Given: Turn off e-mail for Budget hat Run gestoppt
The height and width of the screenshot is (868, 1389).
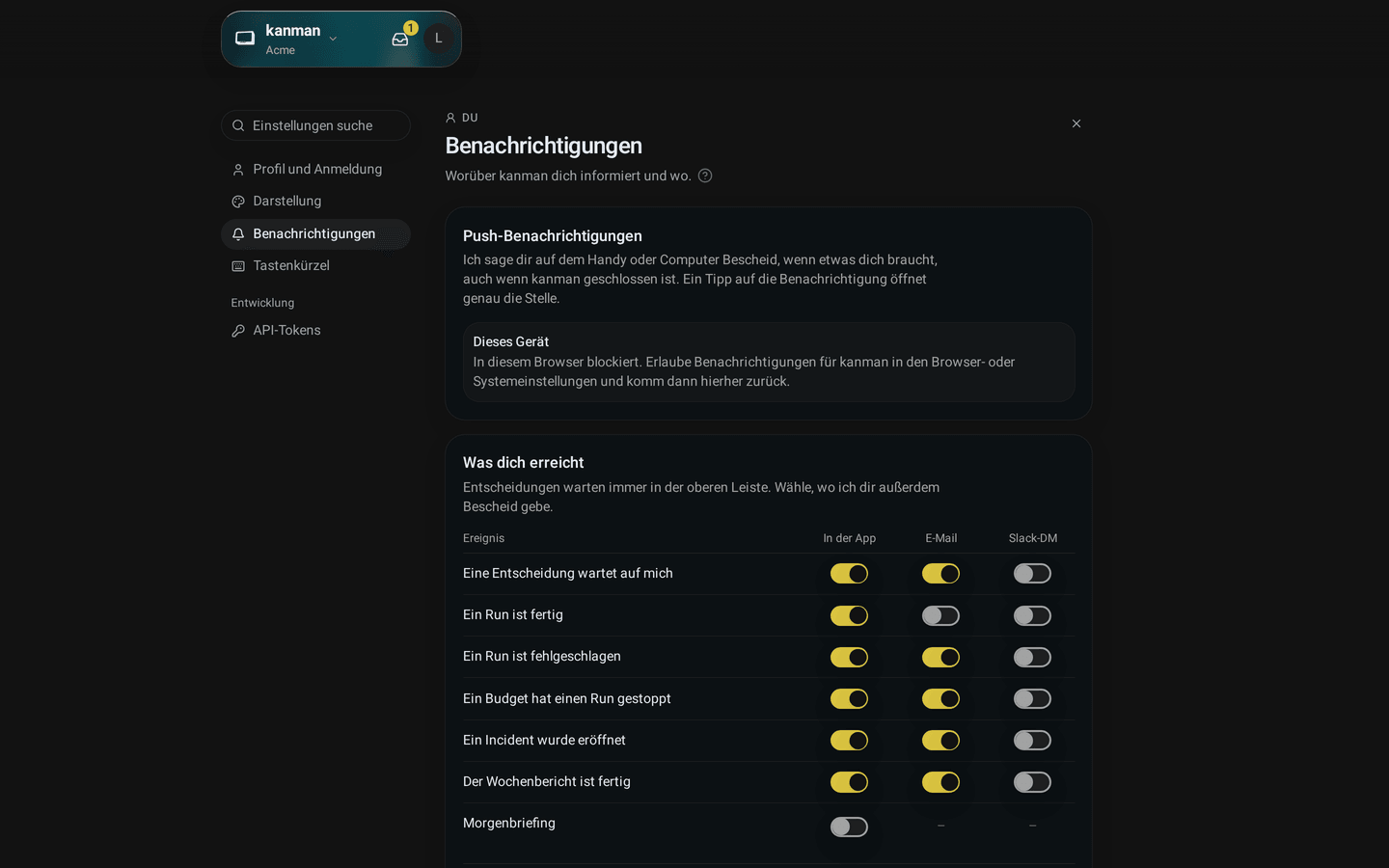Looking at the screenshot, I should (940, 698).
